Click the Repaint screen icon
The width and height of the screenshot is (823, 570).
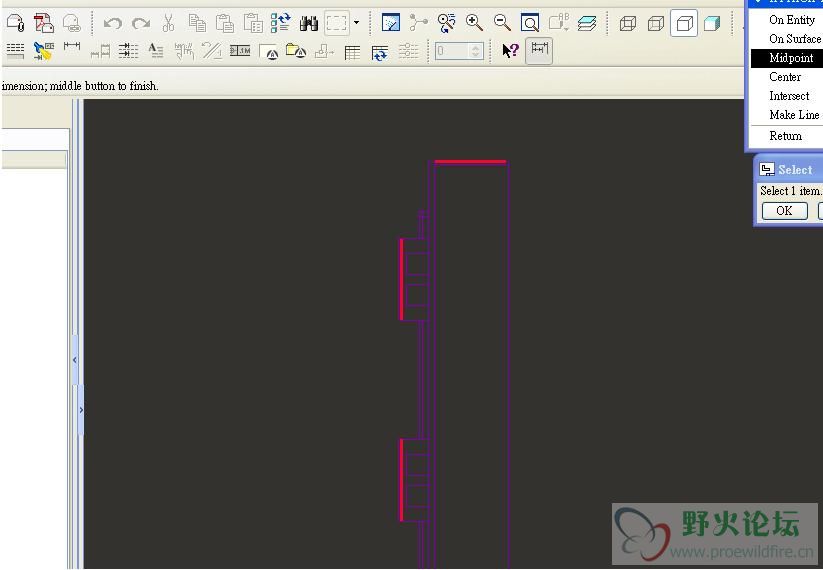click(391, 23)
